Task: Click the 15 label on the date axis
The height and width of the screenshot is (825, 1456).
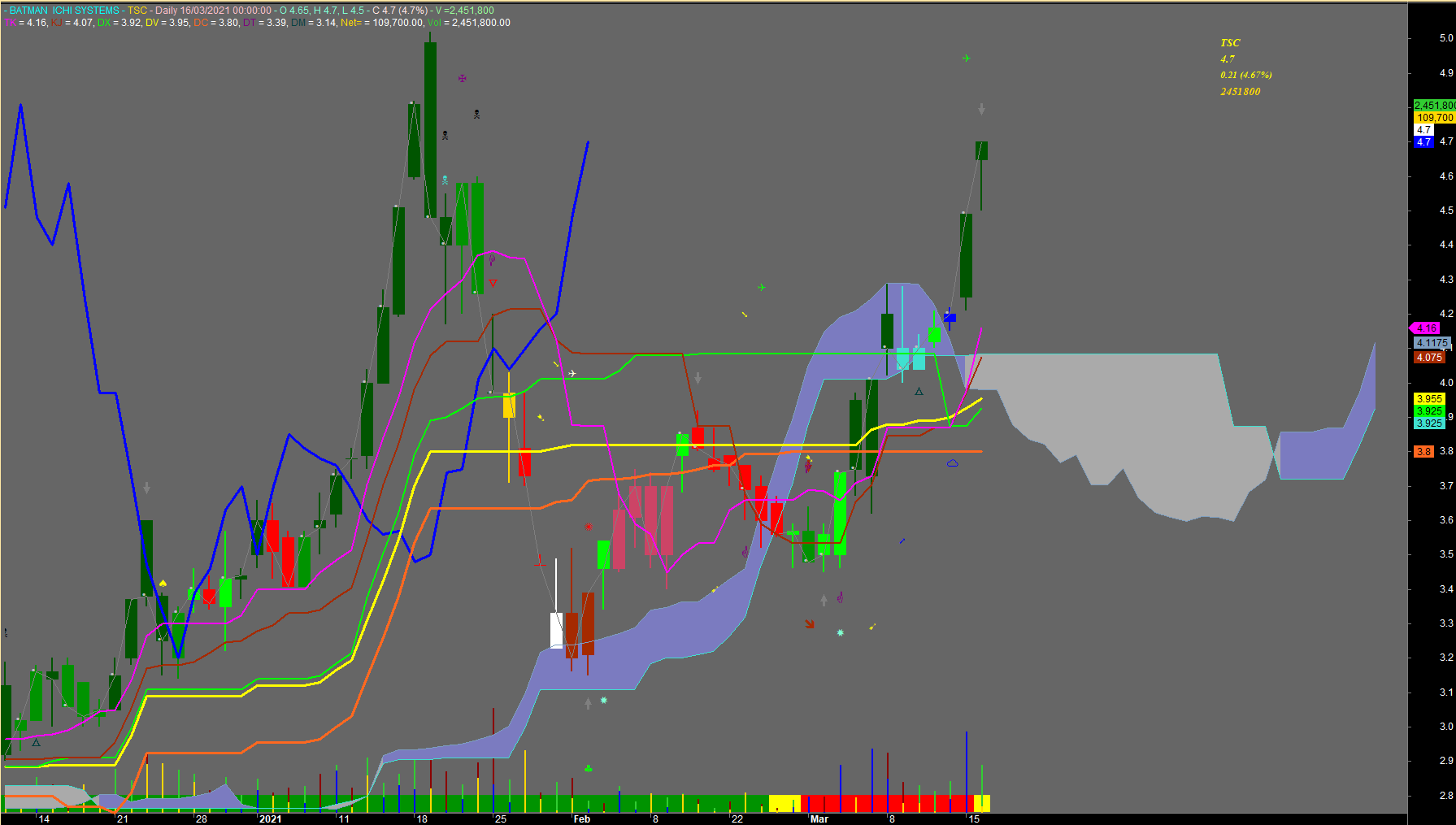Action: [974, 819]
